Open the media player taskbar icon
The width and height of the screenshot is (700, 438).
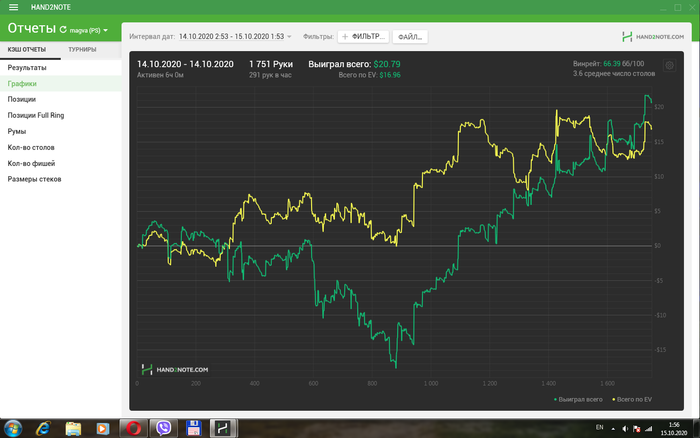pos(103,429)
